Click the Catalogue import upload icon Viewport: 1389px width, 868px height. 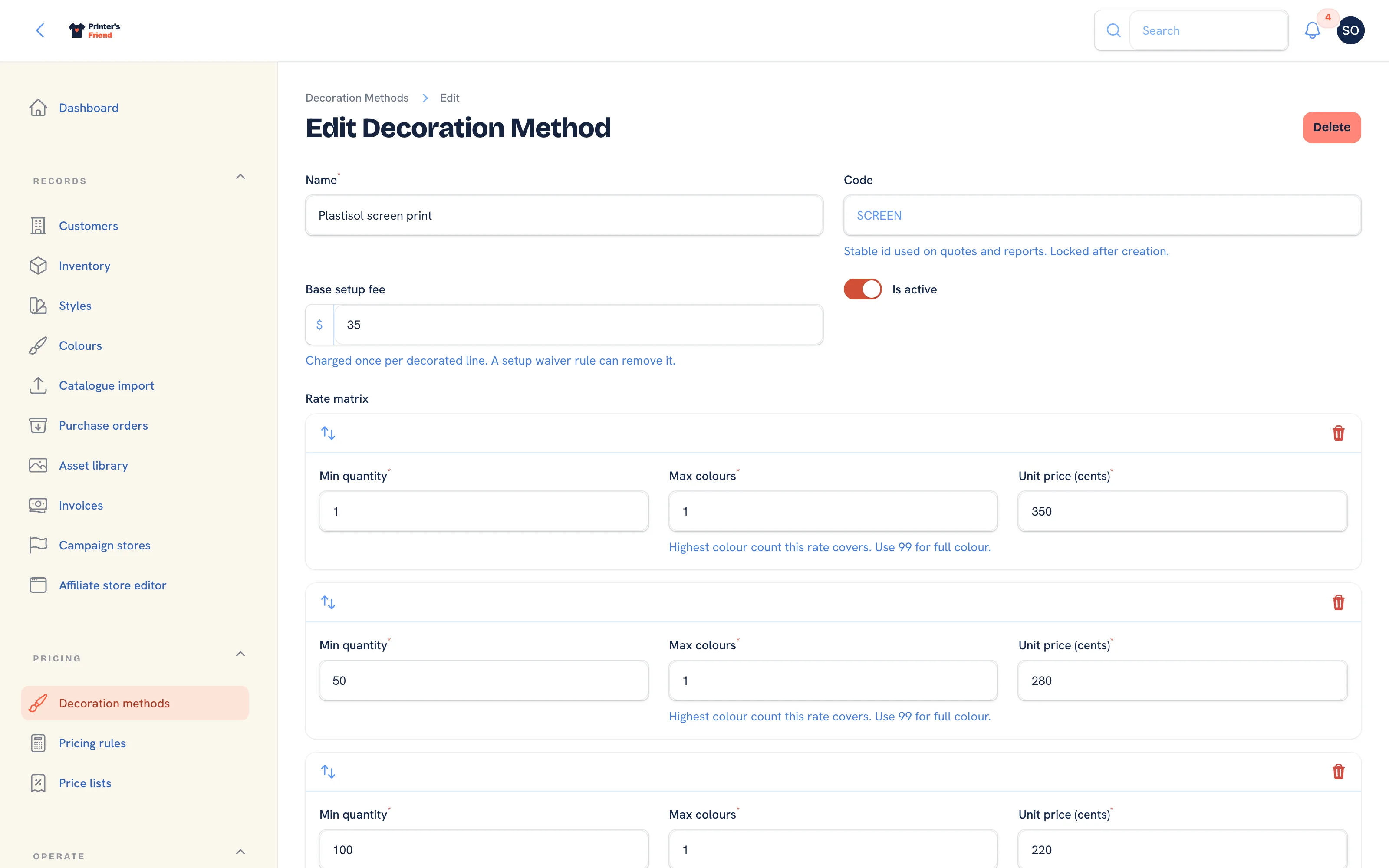click(x=38, y=385)
